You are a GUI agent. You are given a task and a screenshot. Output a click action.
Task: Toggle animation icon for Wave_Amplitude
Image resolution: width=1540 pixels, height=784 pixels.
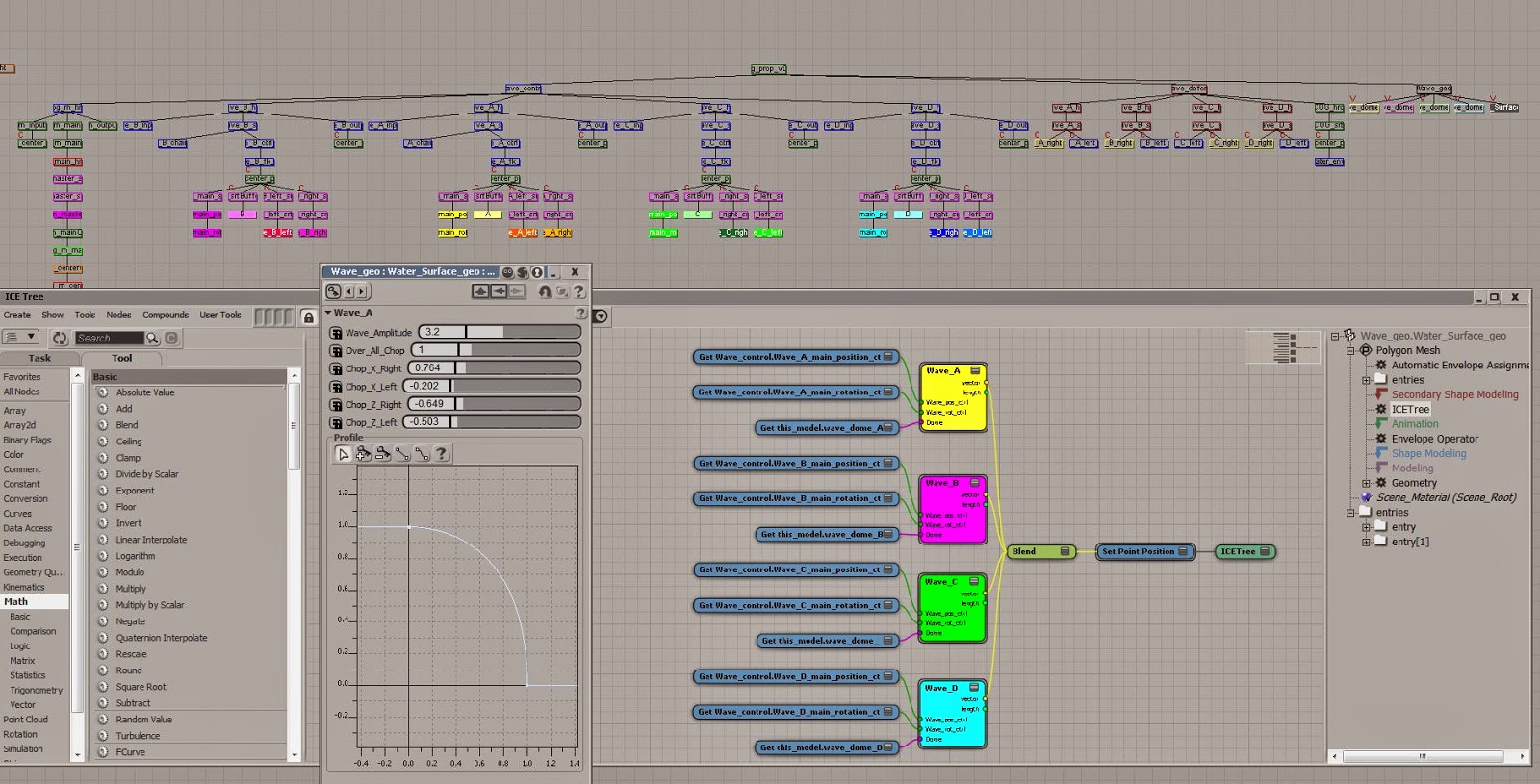[x=336, y=333]
